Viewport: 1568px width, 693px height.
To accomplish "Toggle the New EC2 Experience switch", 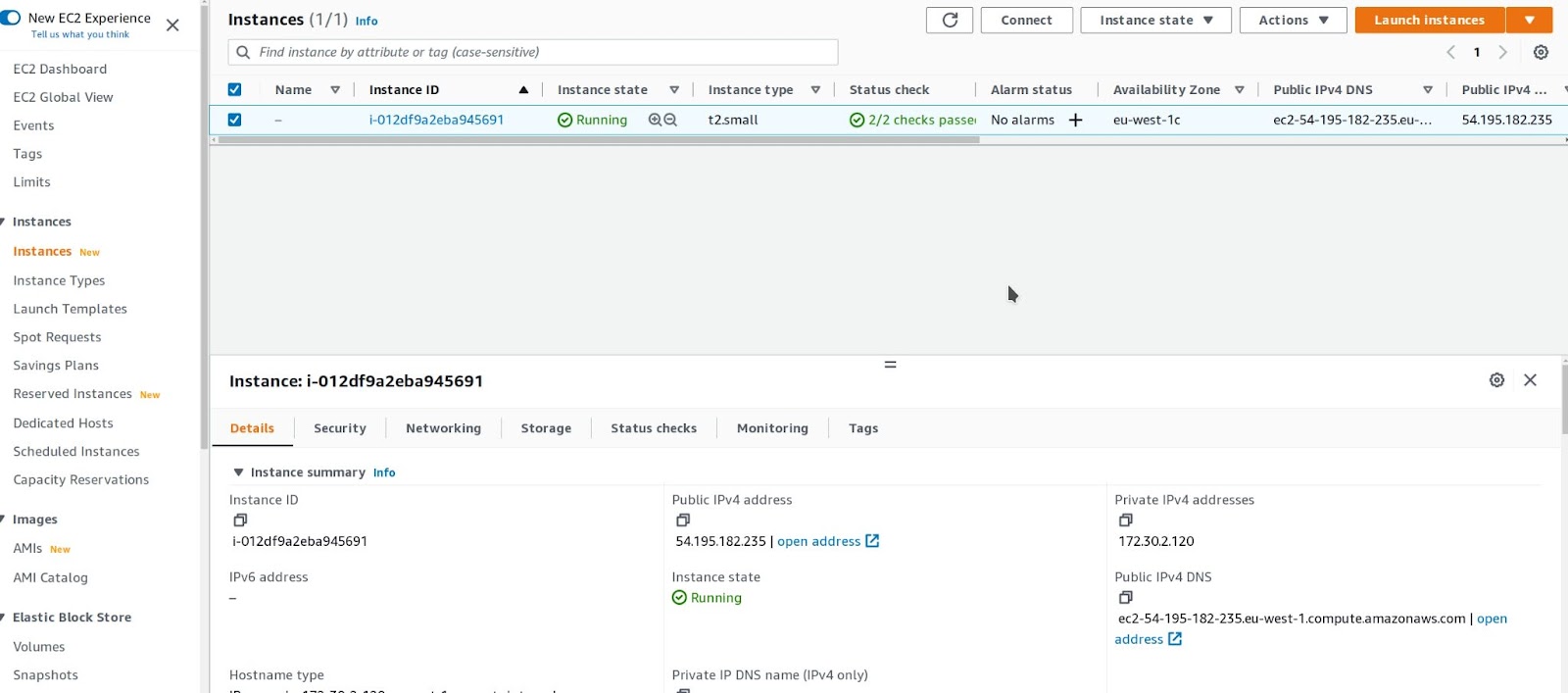I will point(11,18).
